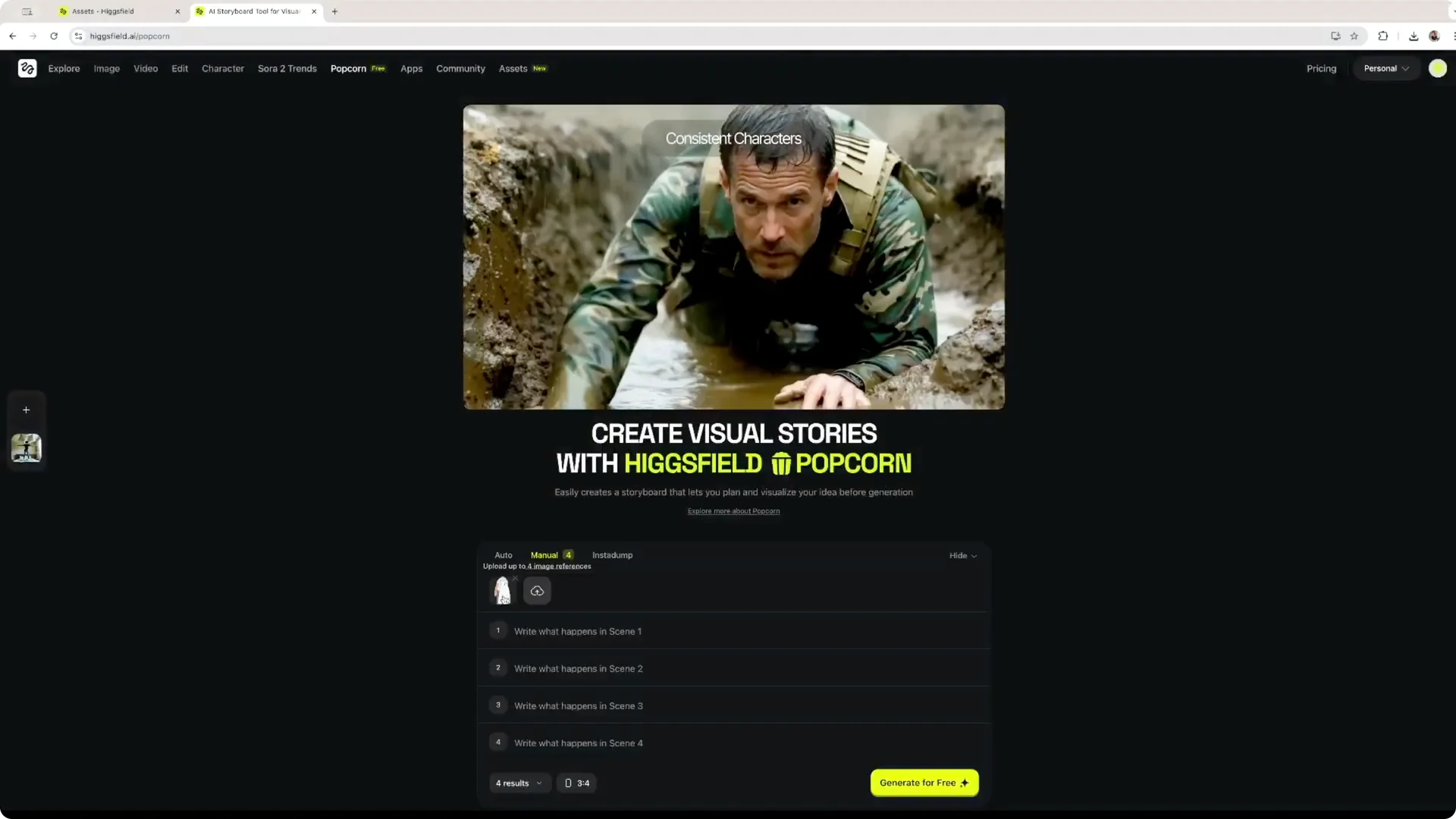Screen dimensions: 1456x819
Task: Open the 4 results dropdown
Action: (519, 783)
